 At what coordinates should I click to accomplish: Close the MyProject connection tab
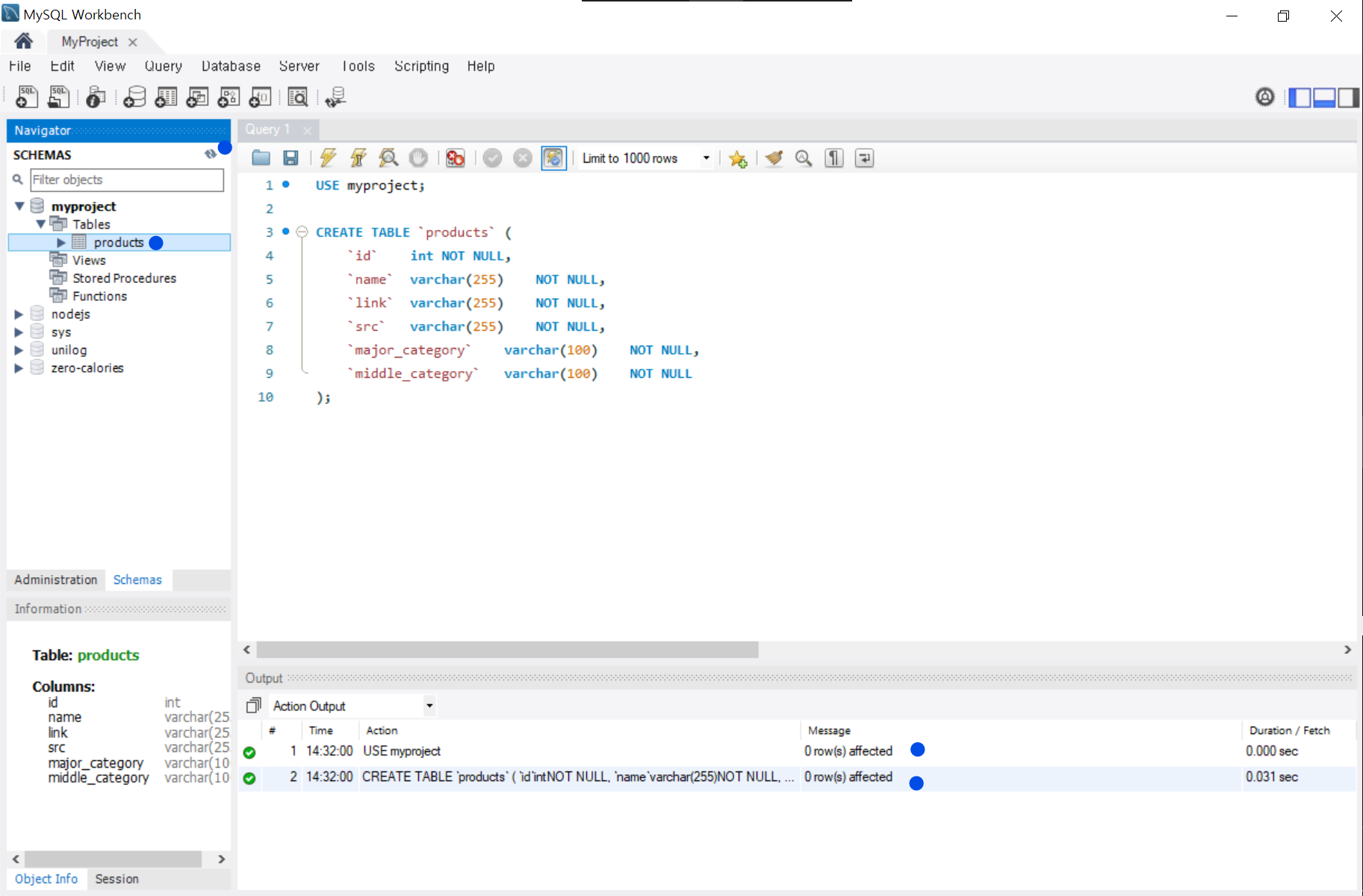132,42
